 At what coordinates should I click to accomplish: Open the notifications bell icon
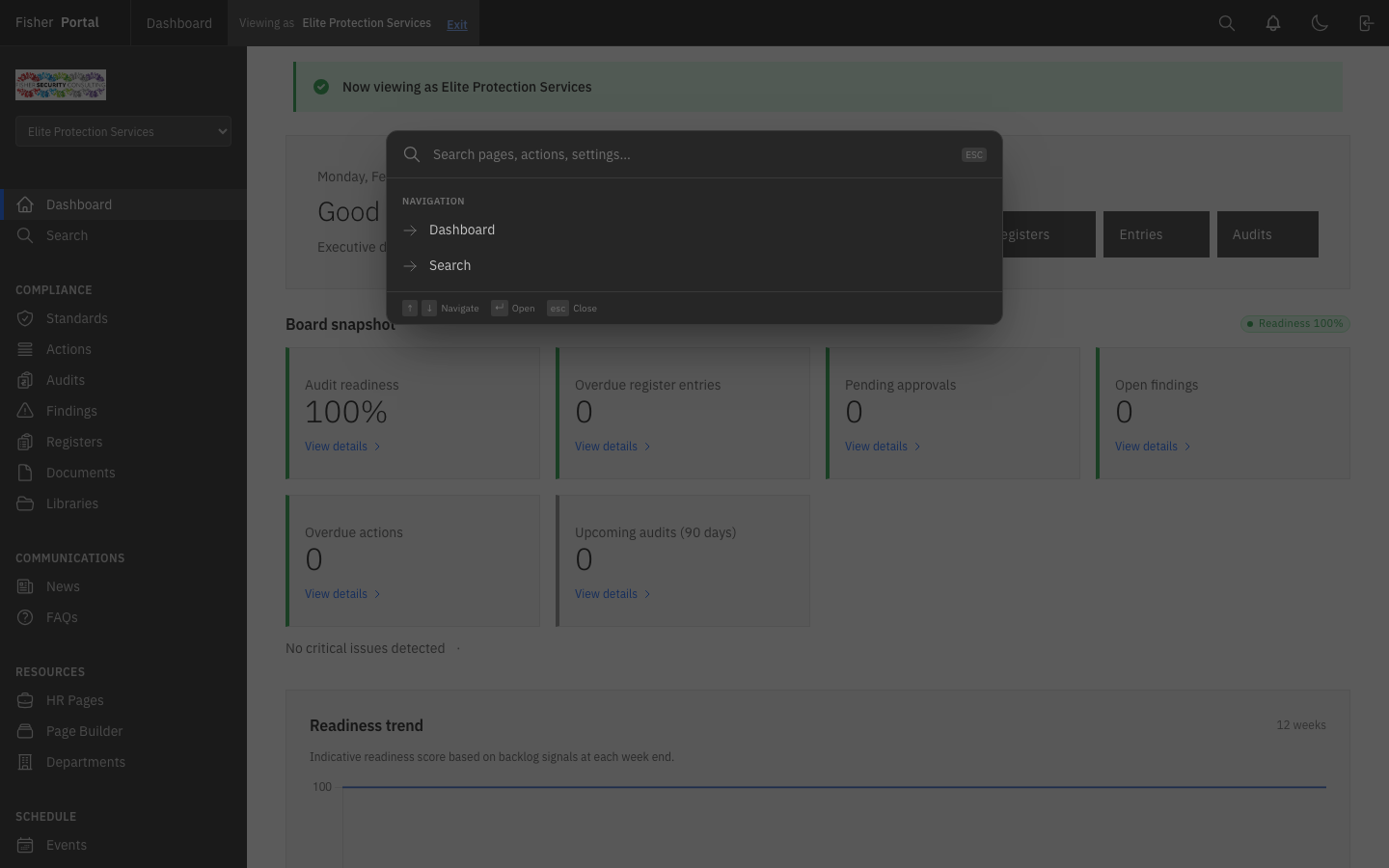pyautogui.click(x=1273, y=23)
